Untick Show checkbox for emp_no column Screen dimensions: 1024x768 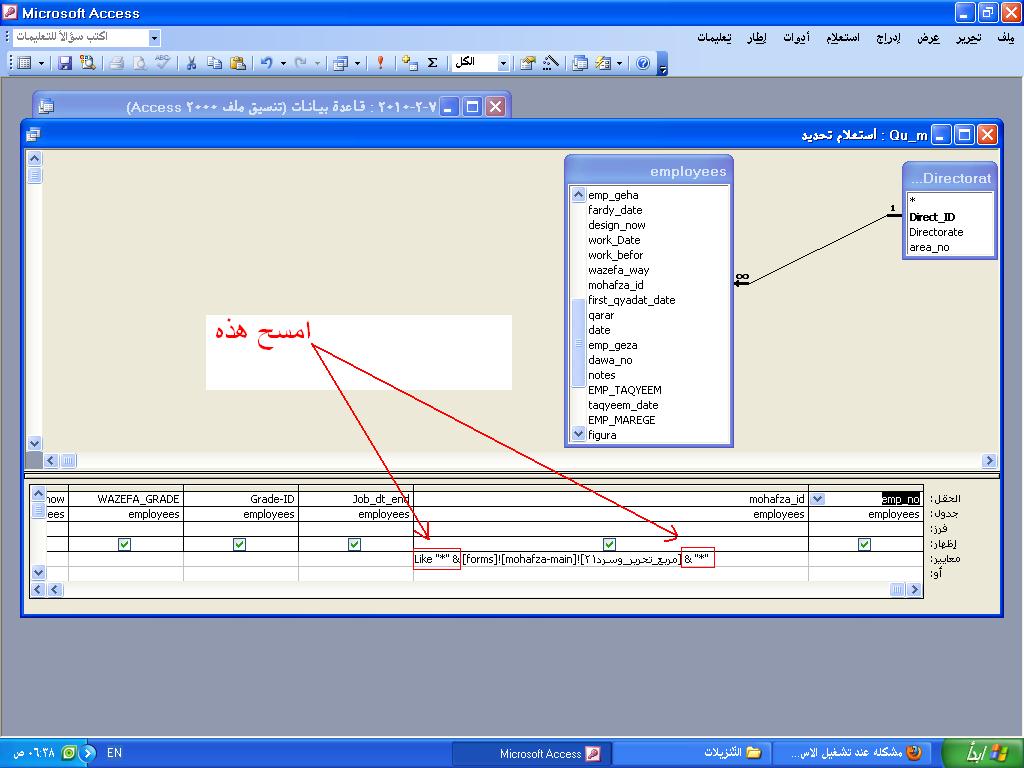coord(864,544)
